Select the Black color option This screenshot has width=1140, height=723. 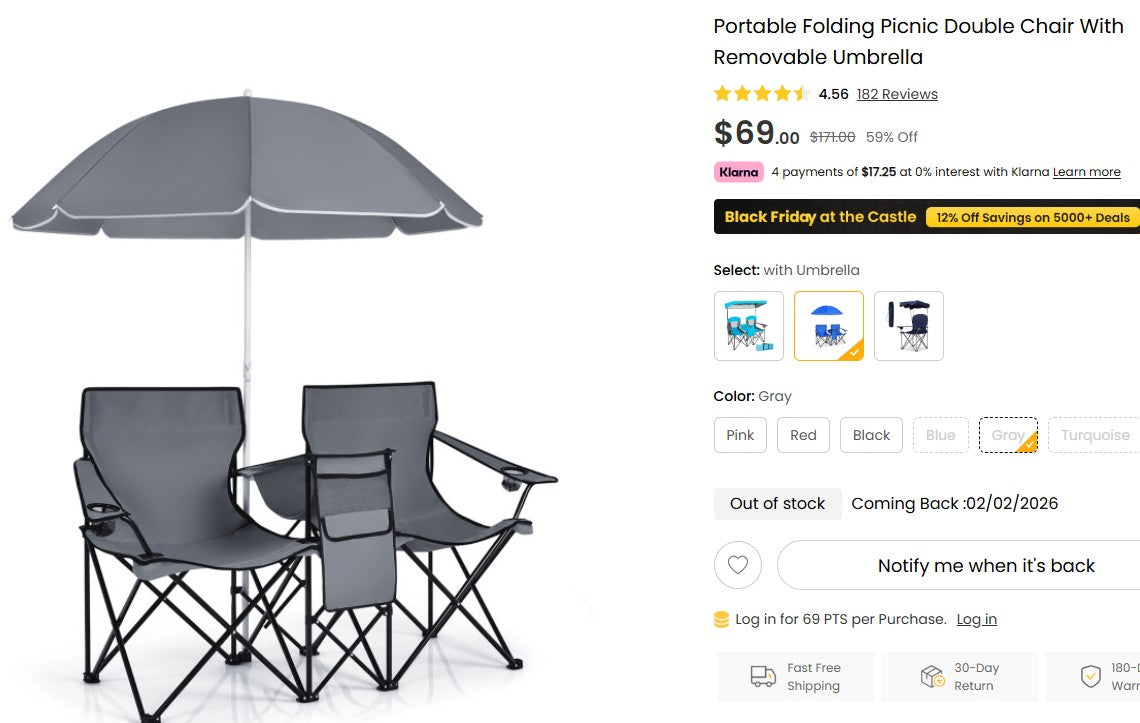[x=871, y=435]
